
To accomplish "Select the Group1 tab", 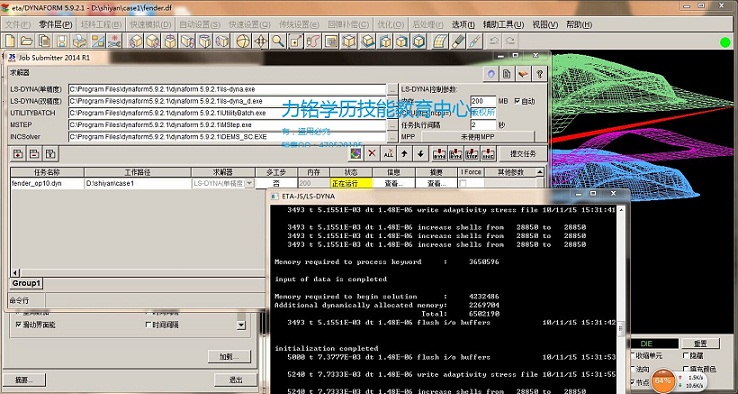I will pyautogui.click(x=26, y=283).
